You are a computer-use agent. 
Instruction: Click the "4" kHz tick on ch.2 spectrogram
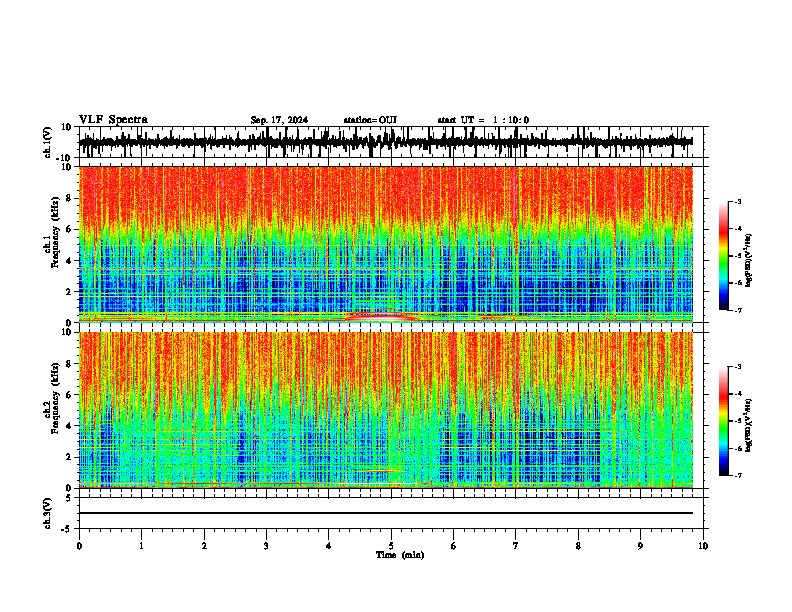tap(70, 426)
